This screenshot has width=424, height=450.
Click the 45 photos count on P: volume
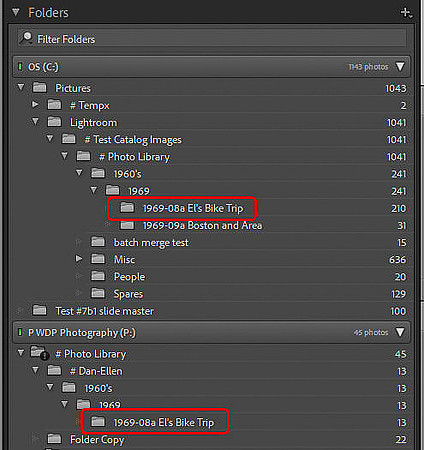[x=371, y=332]
